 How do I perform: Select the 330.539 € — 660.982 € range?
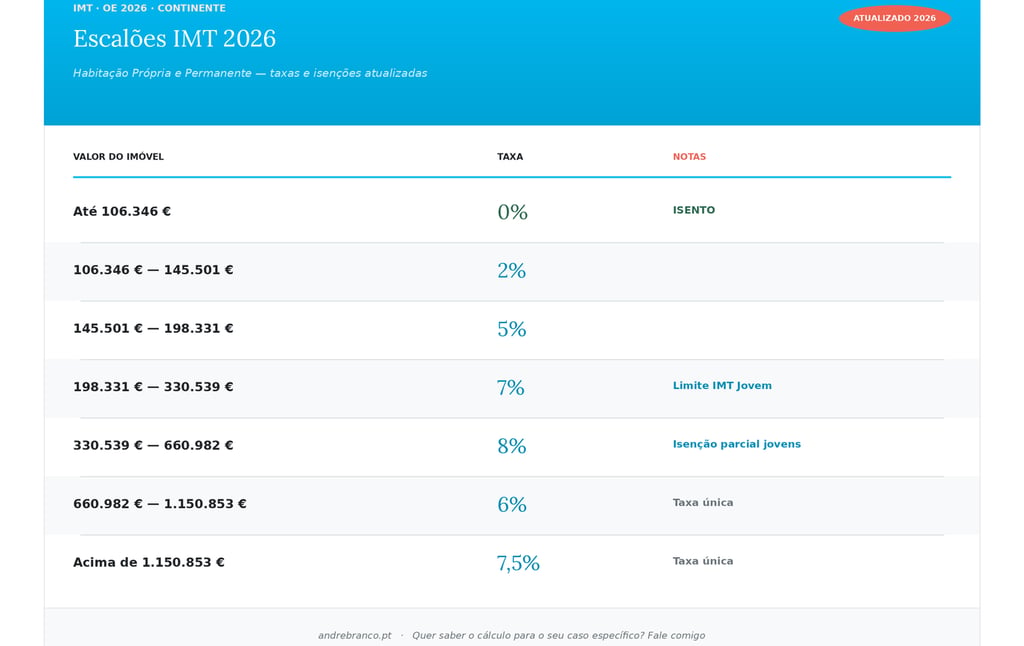[x=153, y=445]
